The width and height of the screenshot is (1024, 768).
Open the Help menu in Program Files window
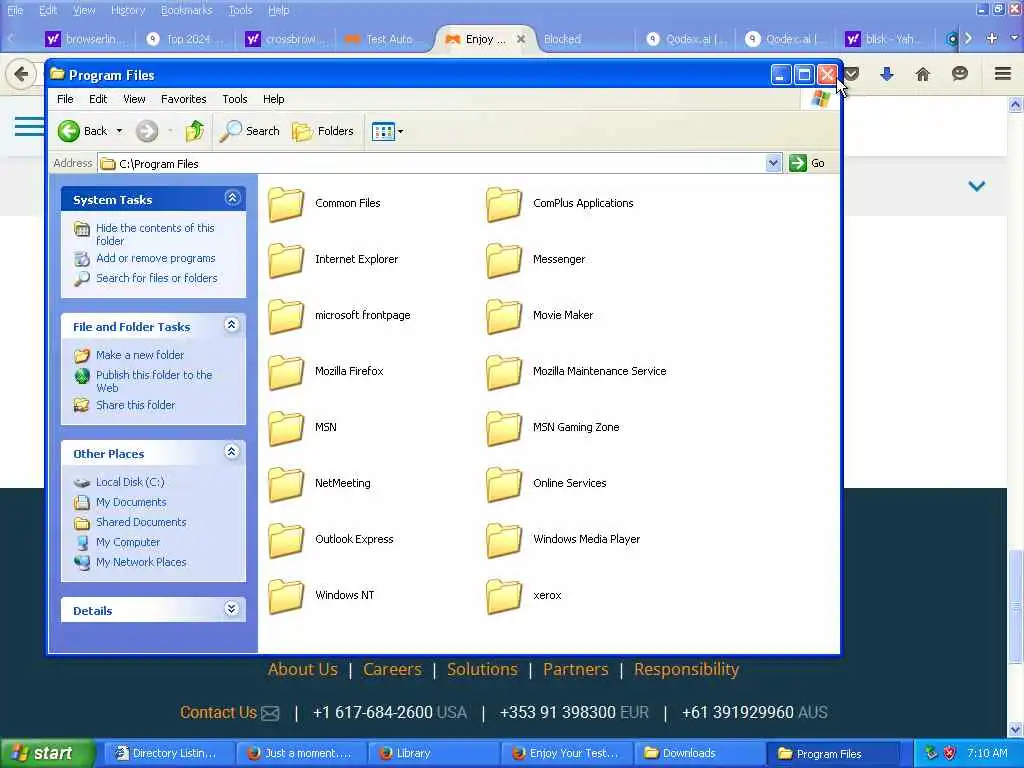point(274,99)
